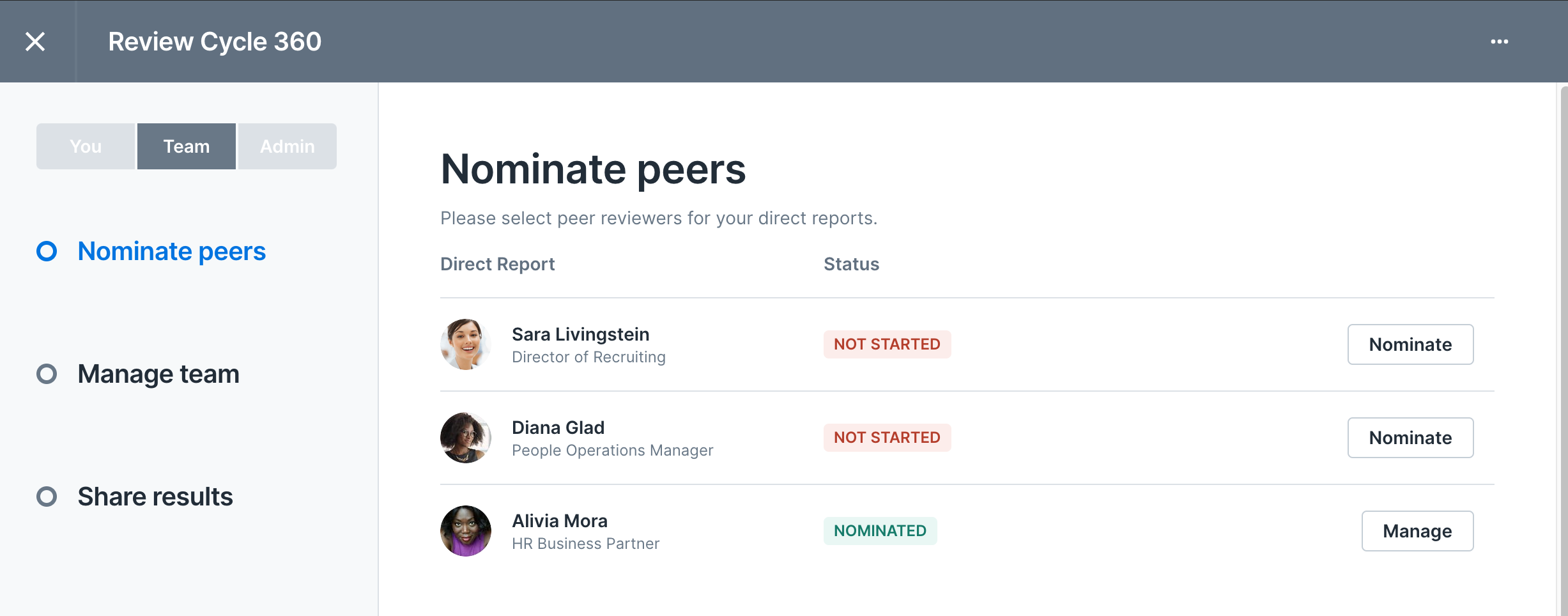Click Sara's NOT STARTED status badge
The height and width of the screenshot is (616, 1568).
[x=887, y=344]
